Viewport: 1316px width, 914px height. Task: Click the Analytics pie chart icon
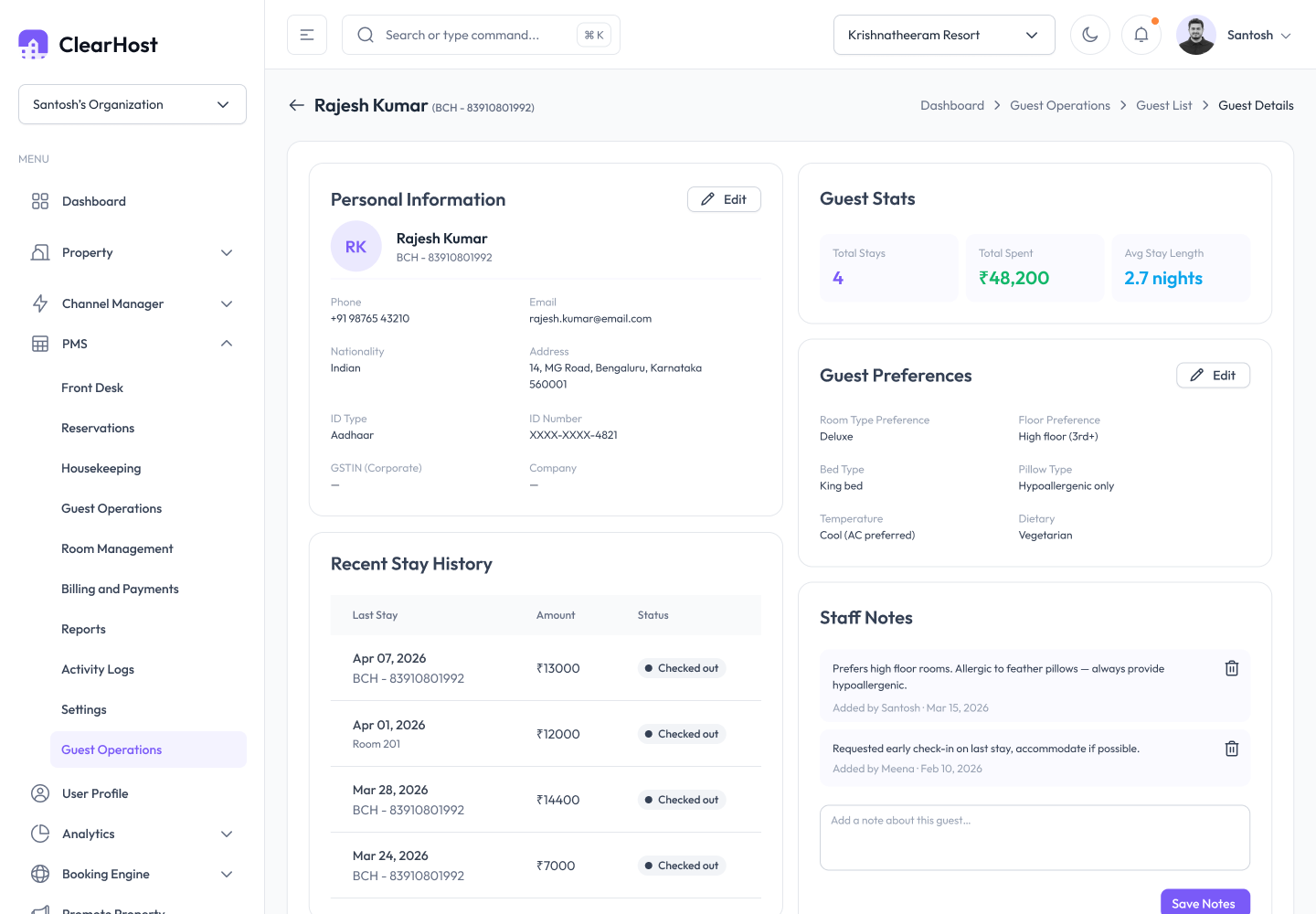(40, 834)
